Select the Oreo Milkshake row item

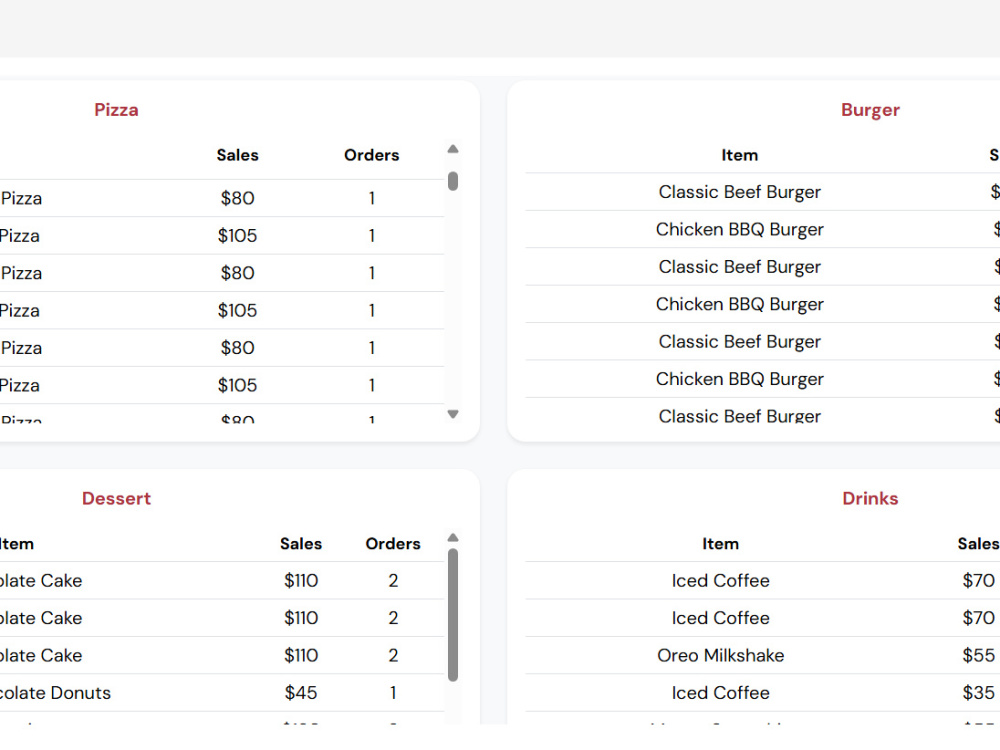click(x=721, y=655)
